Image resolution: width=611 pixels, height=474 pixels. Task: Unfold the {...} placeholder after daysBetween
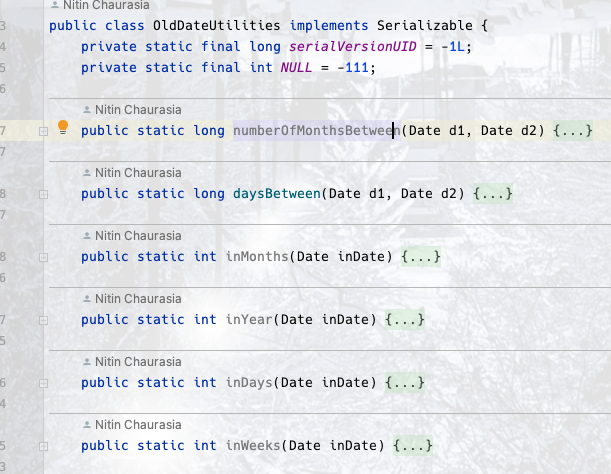(493, 194)
